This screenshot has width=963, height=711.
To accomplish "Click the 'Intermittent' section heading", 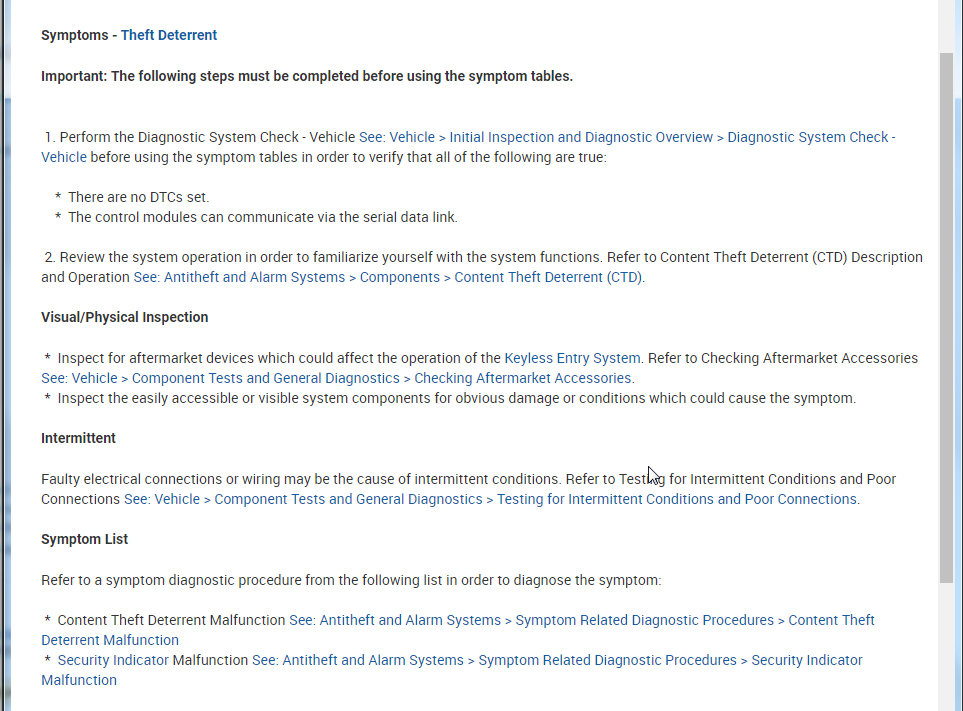I will pyautogui.click(x=78, y=438).
